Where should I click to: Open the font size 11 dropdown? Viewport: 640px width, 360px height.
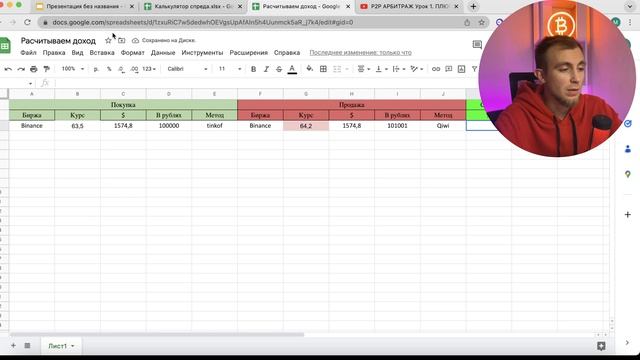230,69
